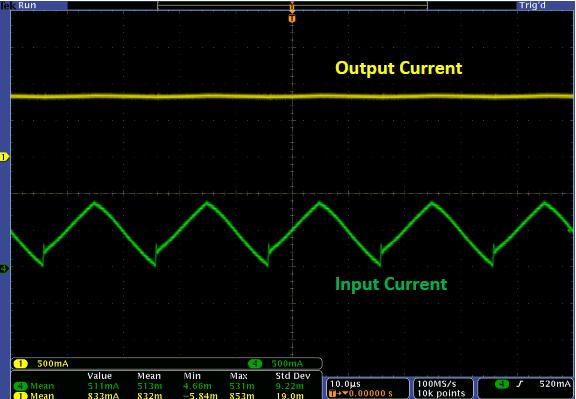The image size is (576, 399).
Task: Click the yellow channel 1 ground marker
Action: click(4, 157)
